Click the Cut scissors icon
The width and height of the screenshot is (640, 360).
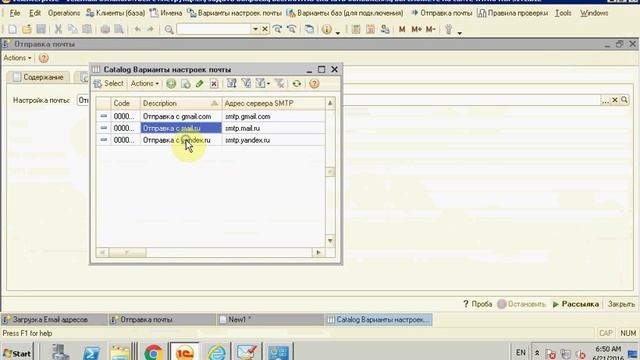(x=58, y=29)
